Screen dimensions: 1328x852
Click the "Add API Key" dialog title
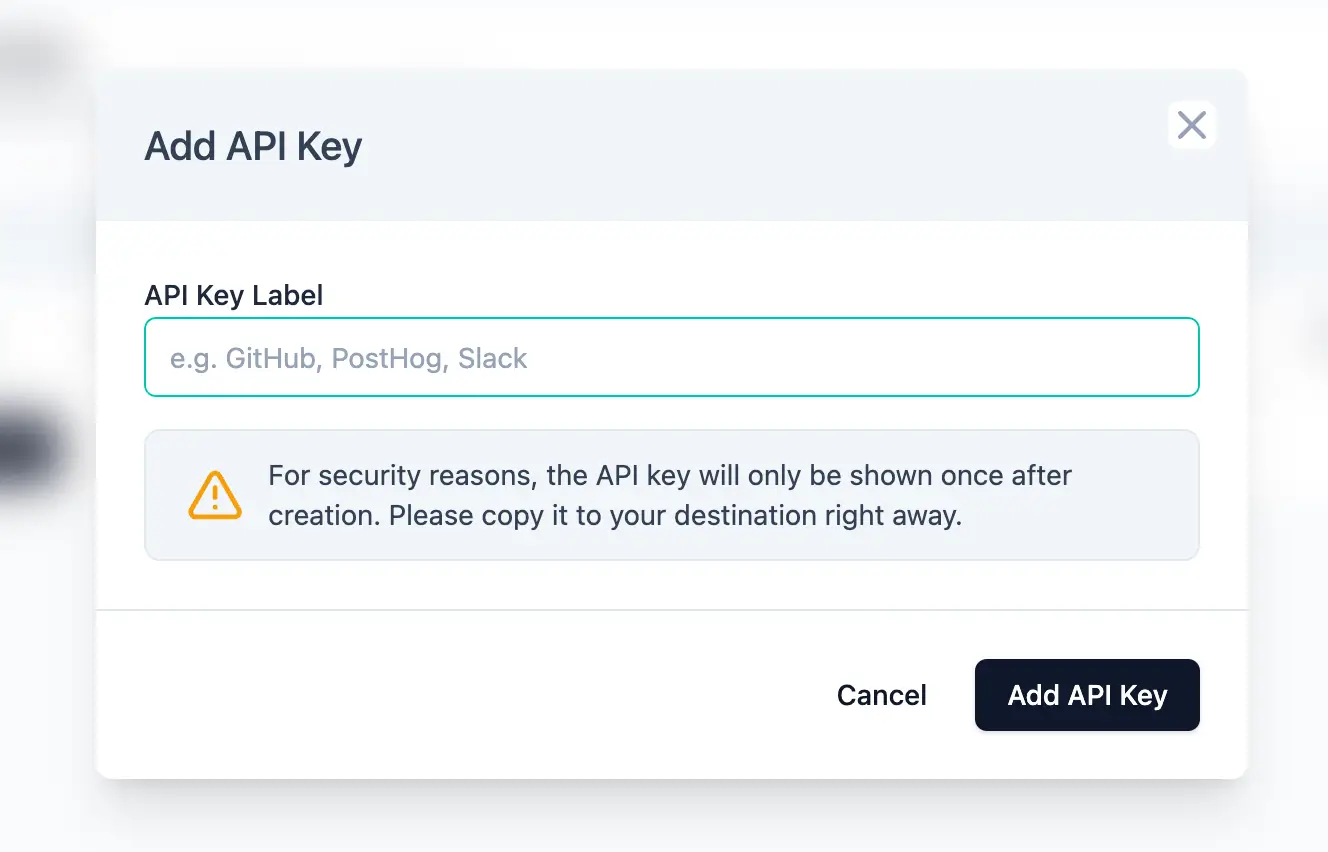pyautogui.click(x=253, y=146)
